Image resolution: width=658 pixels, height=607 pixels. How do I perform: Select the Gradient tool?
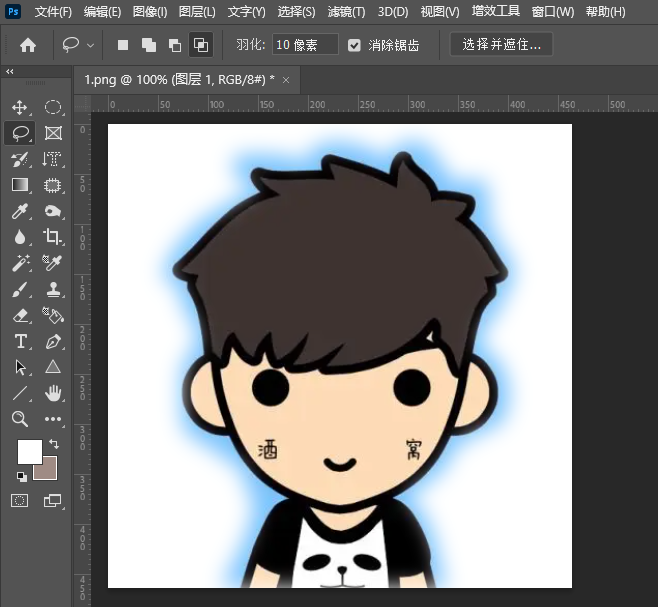pyautogui.click(x=20, y=185)
